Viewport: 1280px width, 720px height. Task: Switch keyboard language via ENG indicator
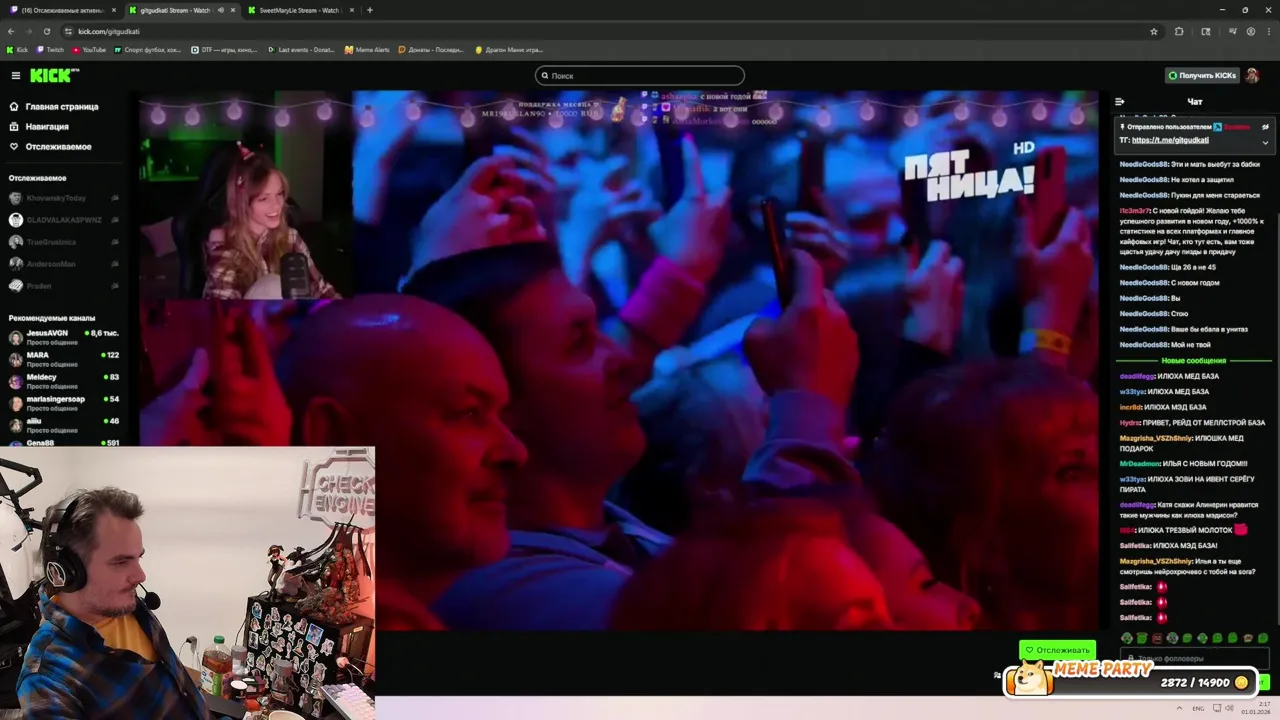(1198, 708)
